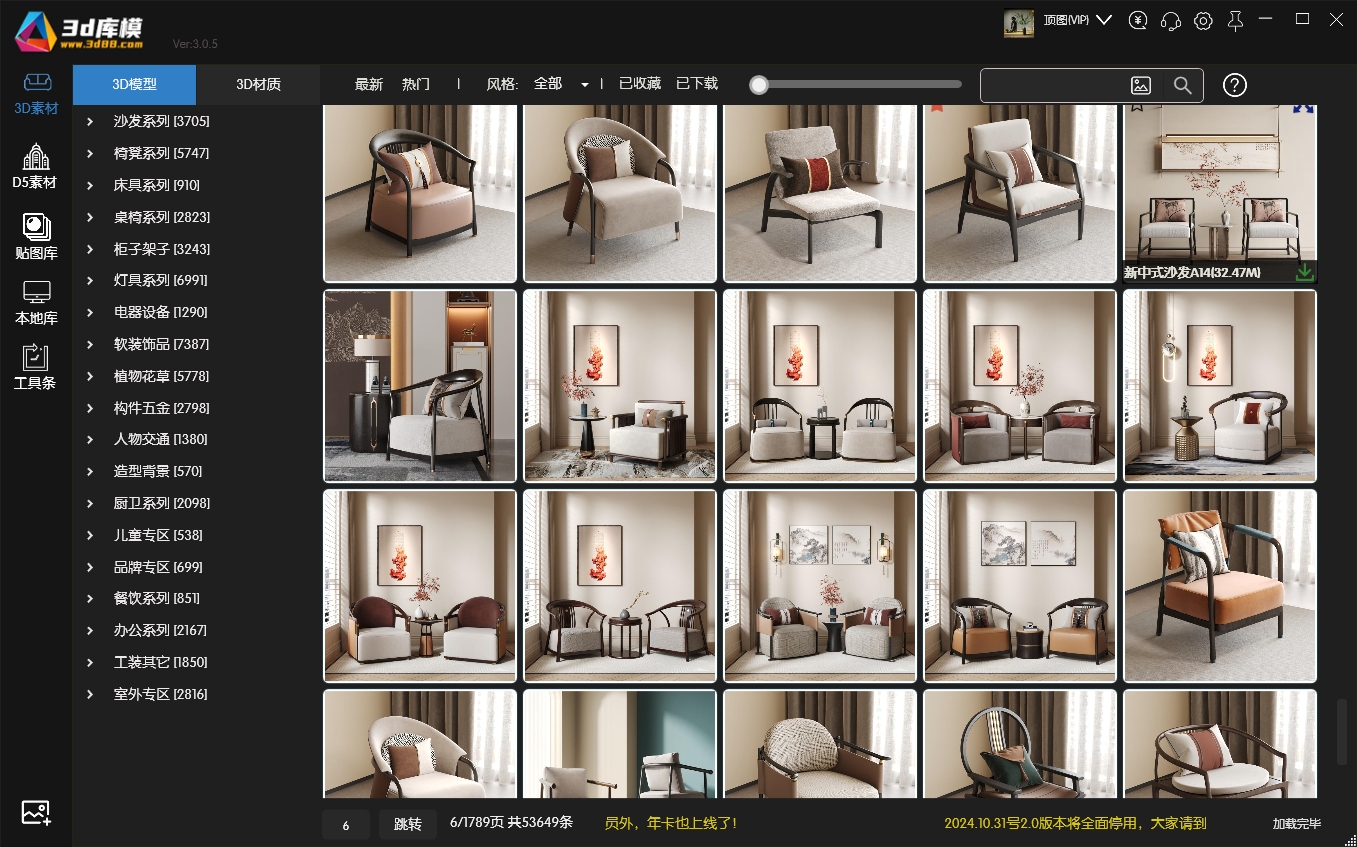The height and width of the screenshot is (847, 1357).
Task: Click the 最新 sorting link
Action: click(x=369, y=84)
